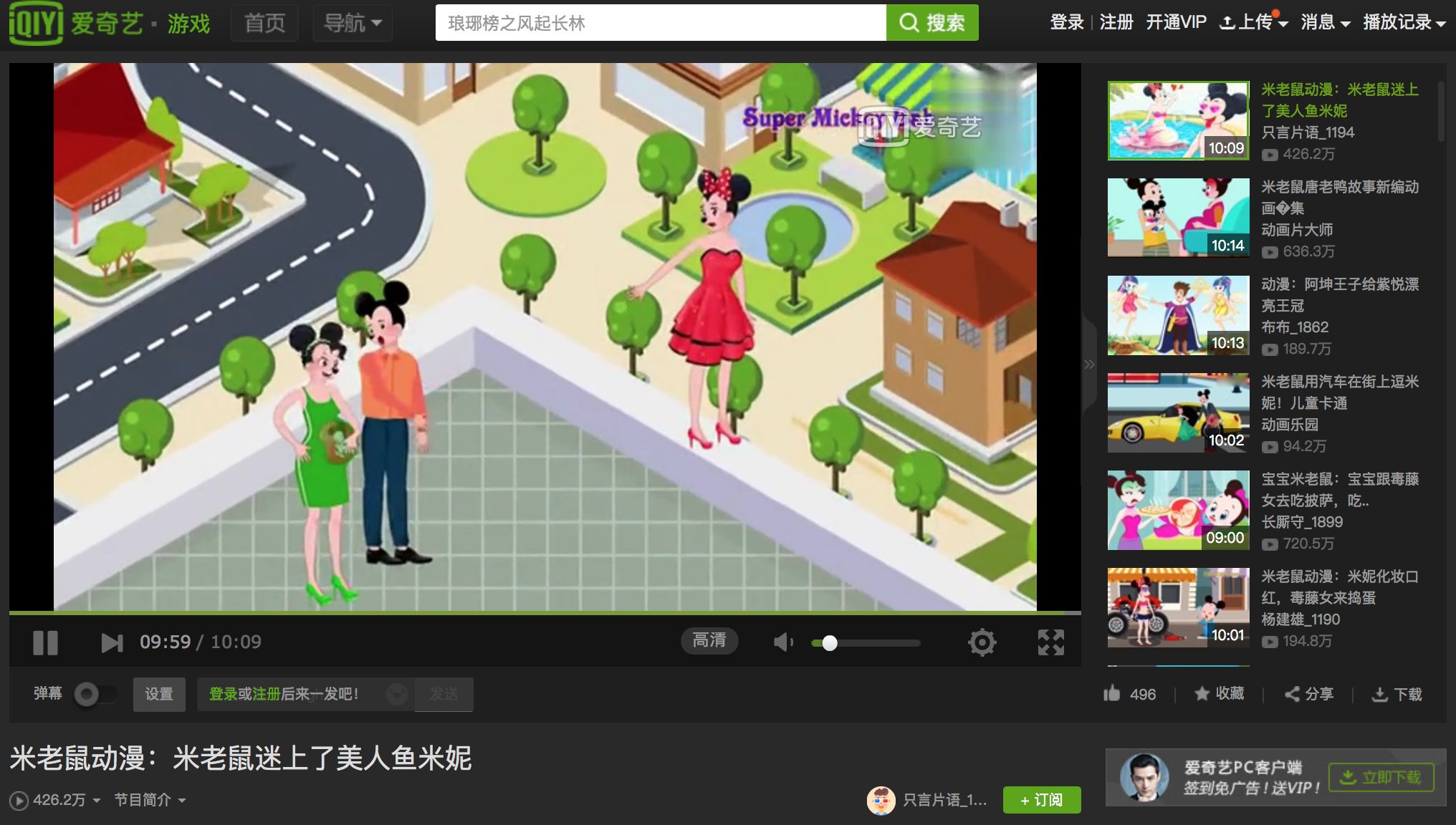The width and height of the screenshot is (1456, 825).
Task: Expand the 播放记录 history dropdown
Action: pos(1404,23)
